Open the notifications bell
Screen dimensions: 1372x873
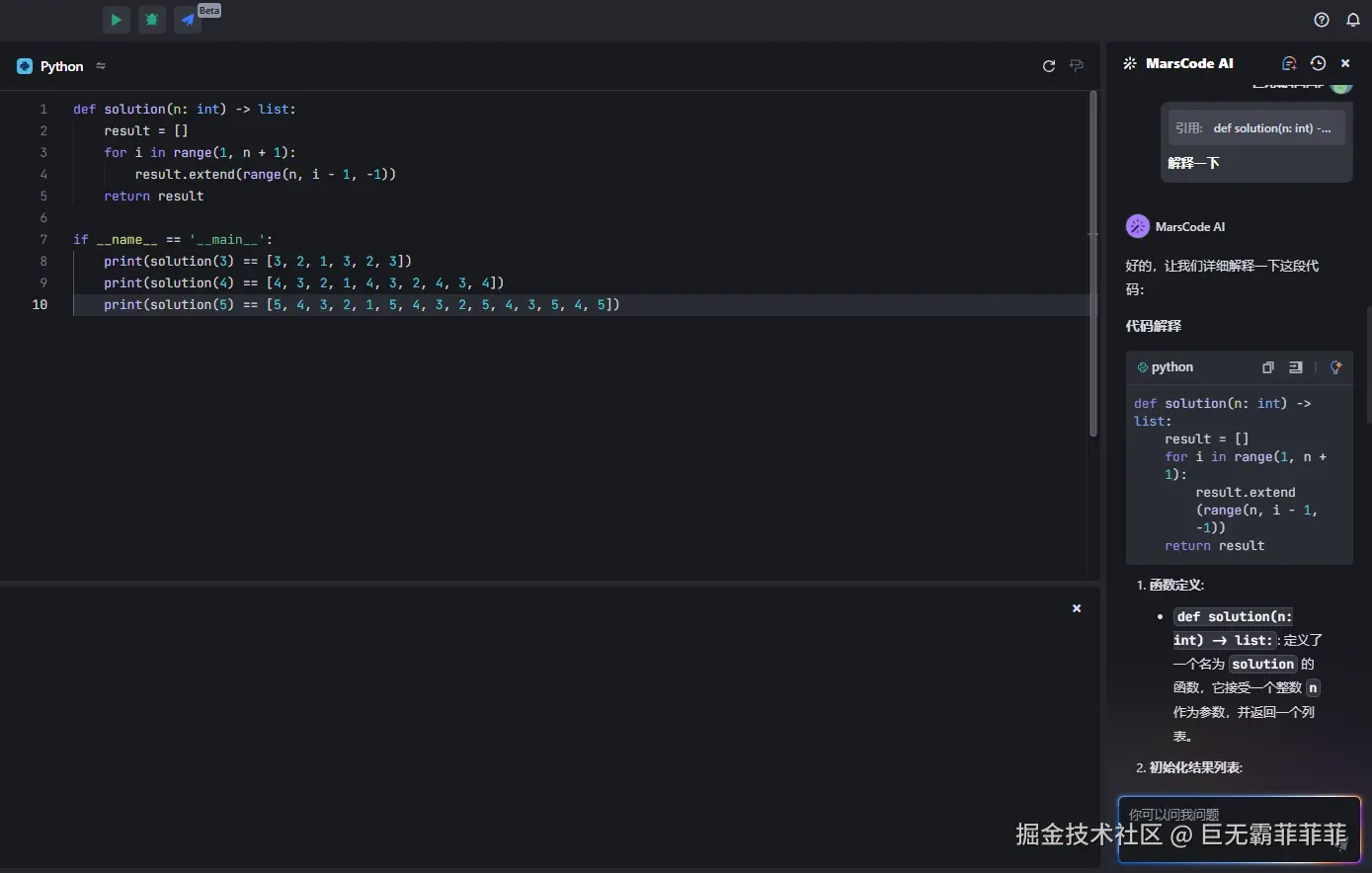tap(1352, 19)
